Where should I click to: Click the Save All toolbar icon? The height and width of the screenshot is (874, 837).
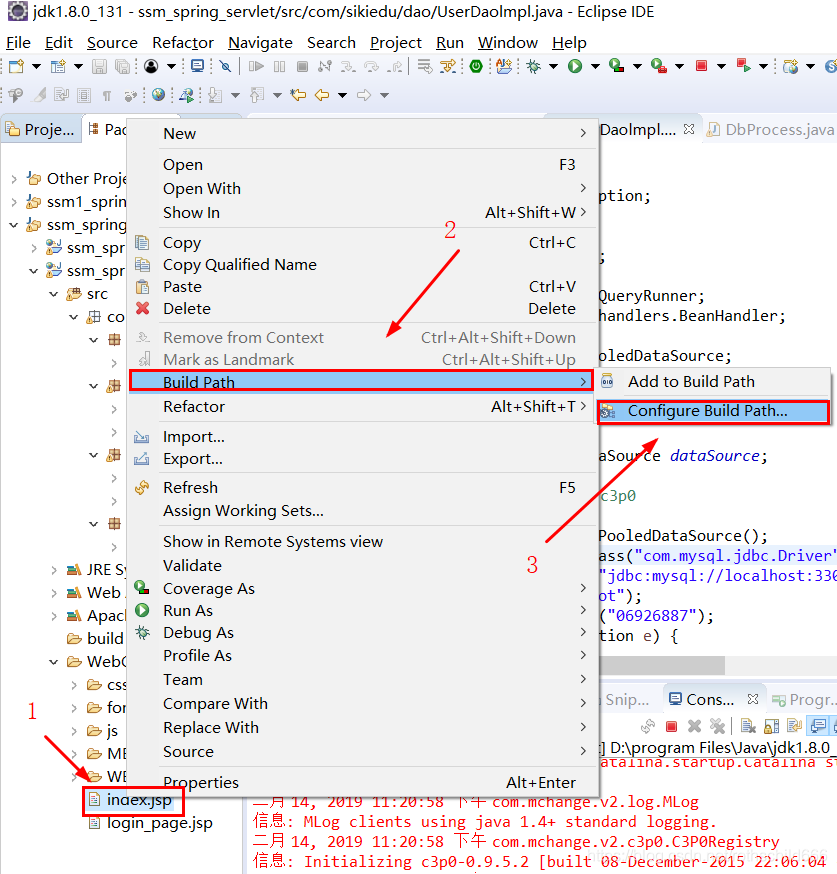coord(122,66)
